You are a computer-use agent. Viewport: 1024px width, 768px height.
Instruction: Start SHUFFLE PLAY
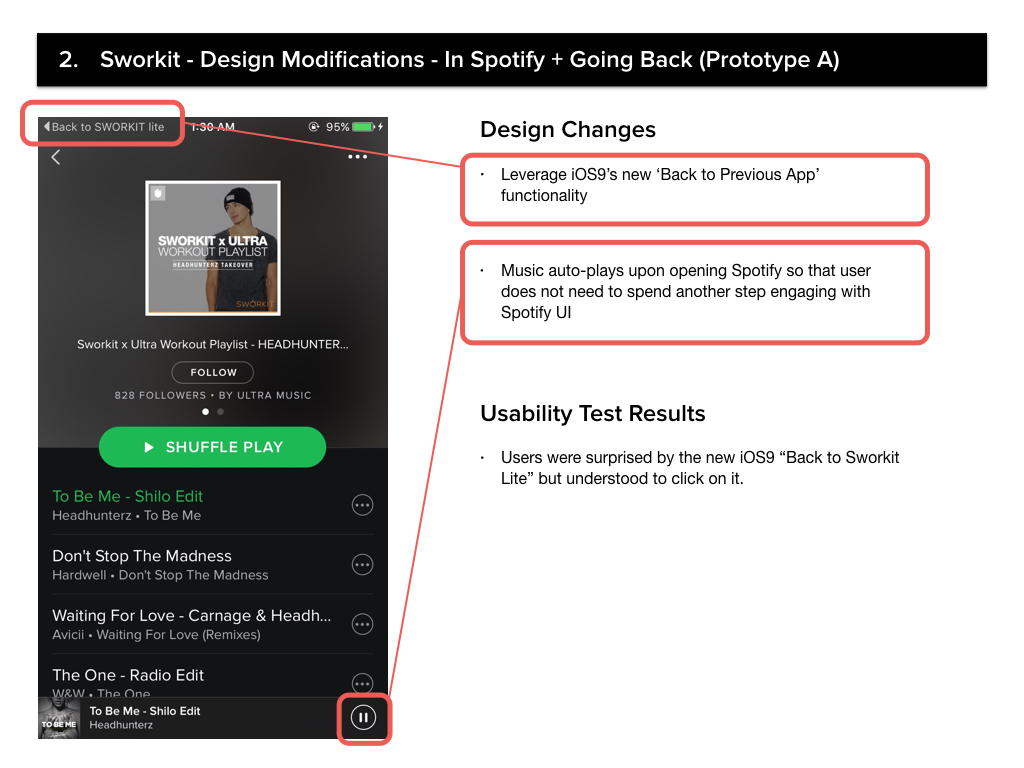point(212,447)
